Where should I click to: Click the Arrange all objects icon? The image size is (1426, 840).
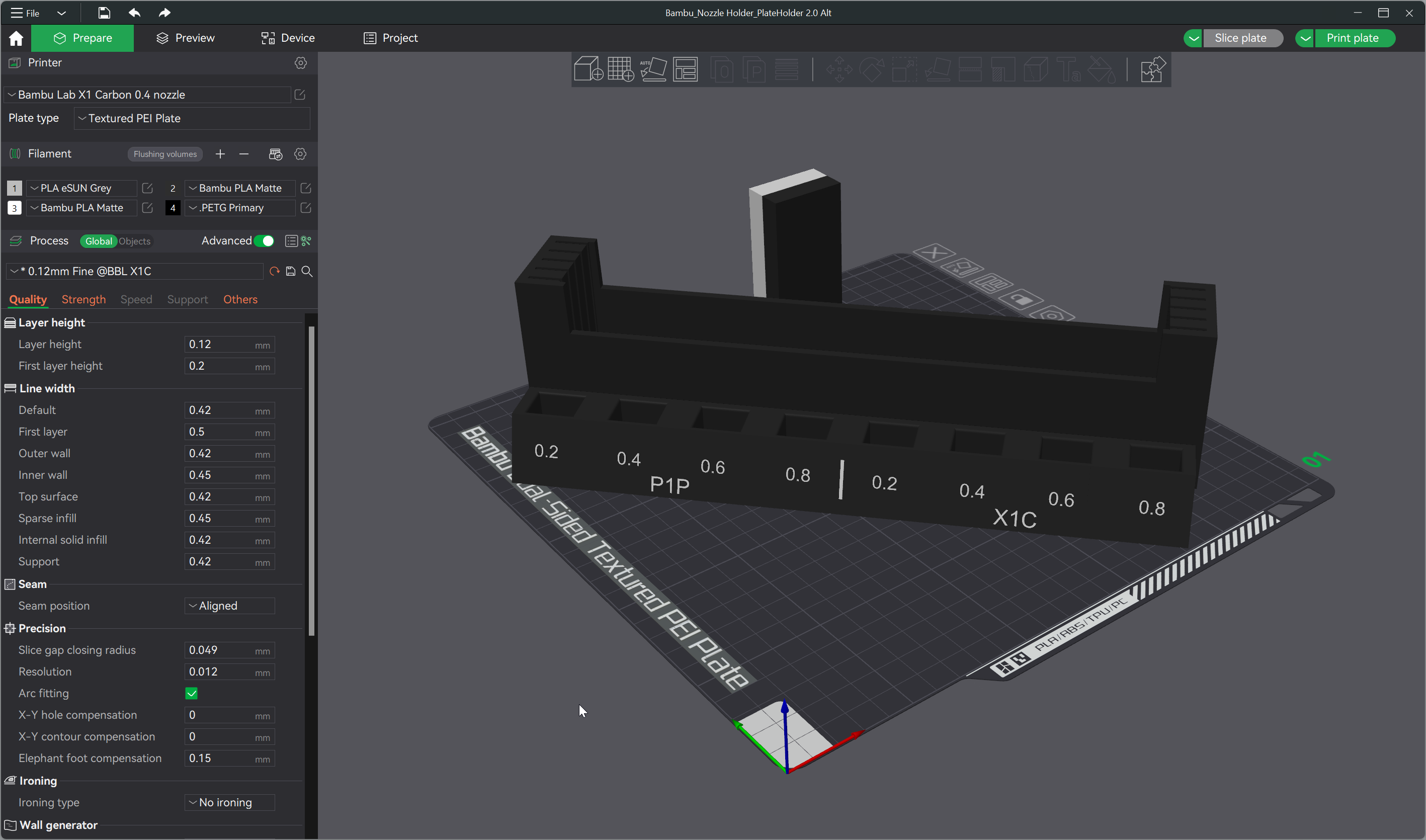[685, 69]
